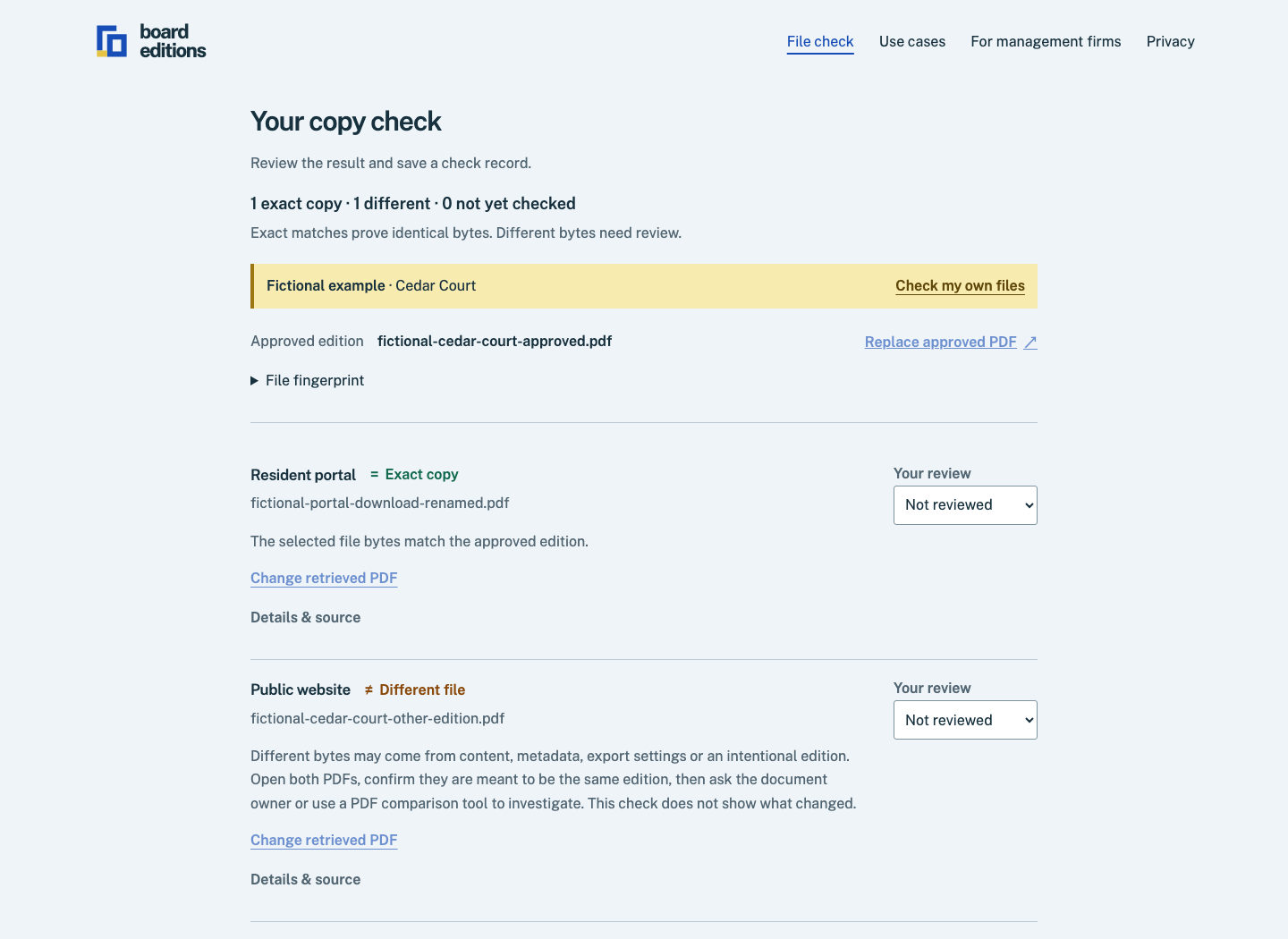Click the not-equal icon beside Different file

pos(369,690)
